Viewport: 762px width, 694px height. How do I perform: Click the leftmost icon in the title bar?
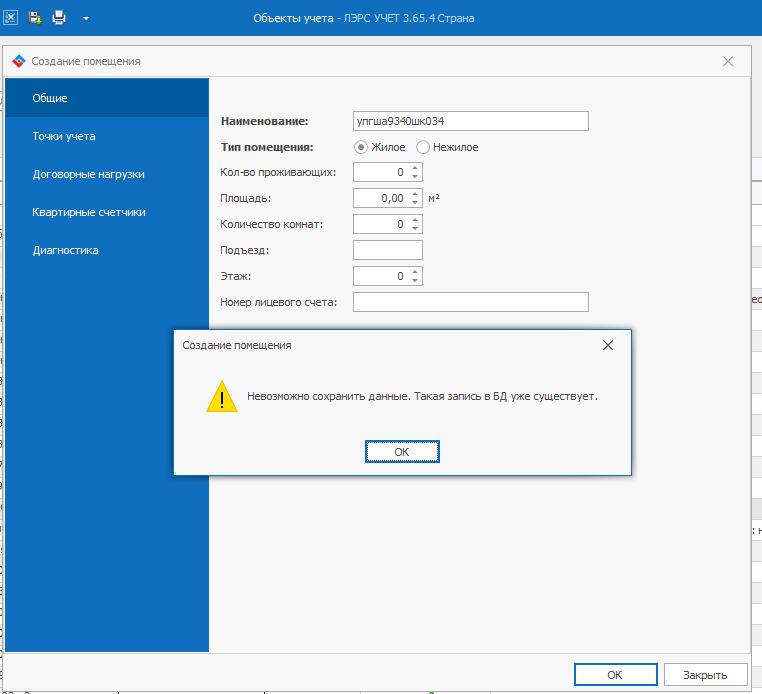click(11, 17)
